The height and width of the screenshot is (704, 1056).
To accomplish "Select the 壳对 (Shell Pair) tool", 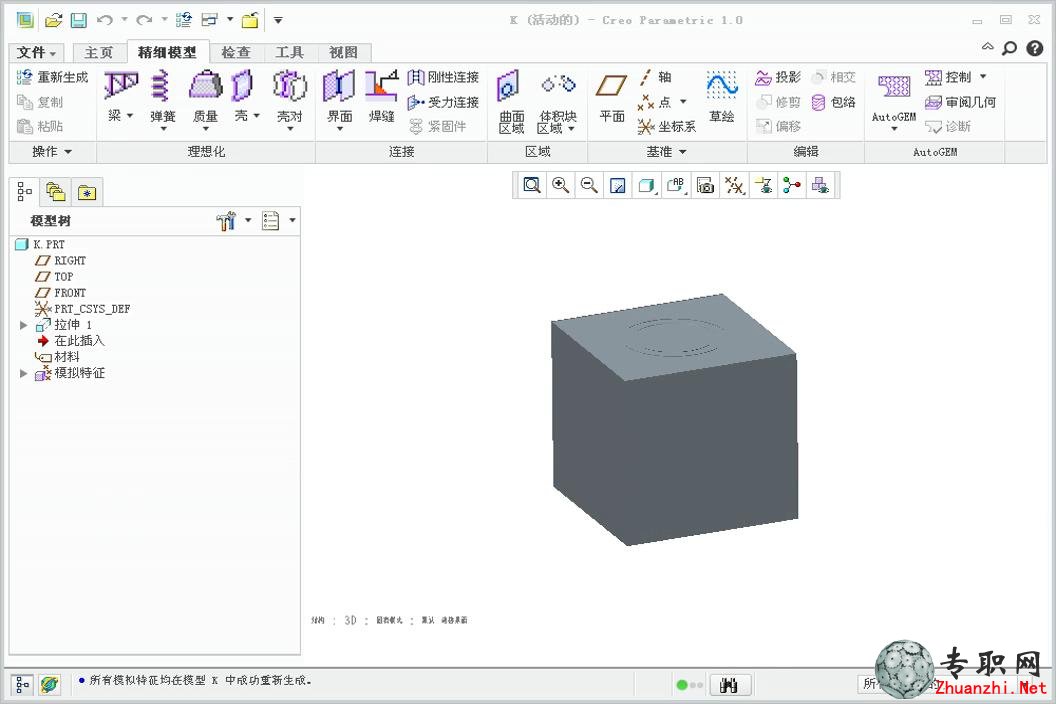I will pos(290,100).
